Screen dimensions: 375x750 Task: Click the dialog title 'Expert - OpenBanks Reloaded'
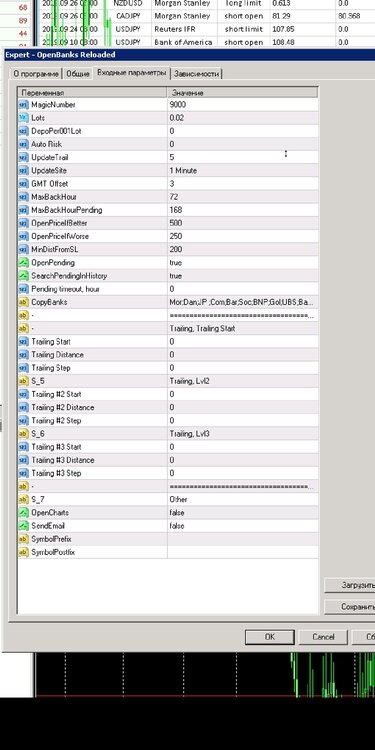pyautogui.click(x=60, y=55)
